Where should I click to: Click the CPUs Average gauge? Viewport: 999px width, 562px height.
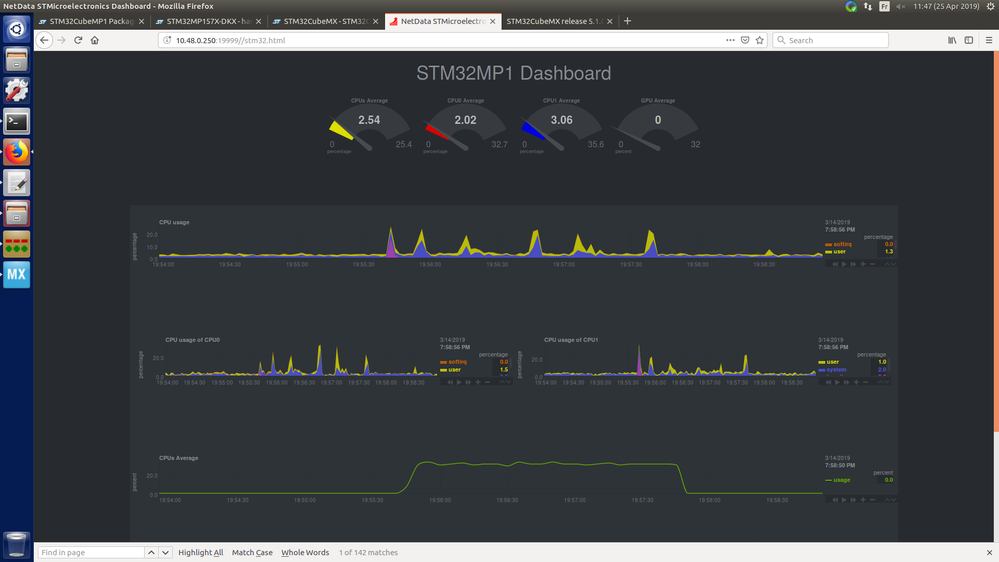[x=369, y=126]
